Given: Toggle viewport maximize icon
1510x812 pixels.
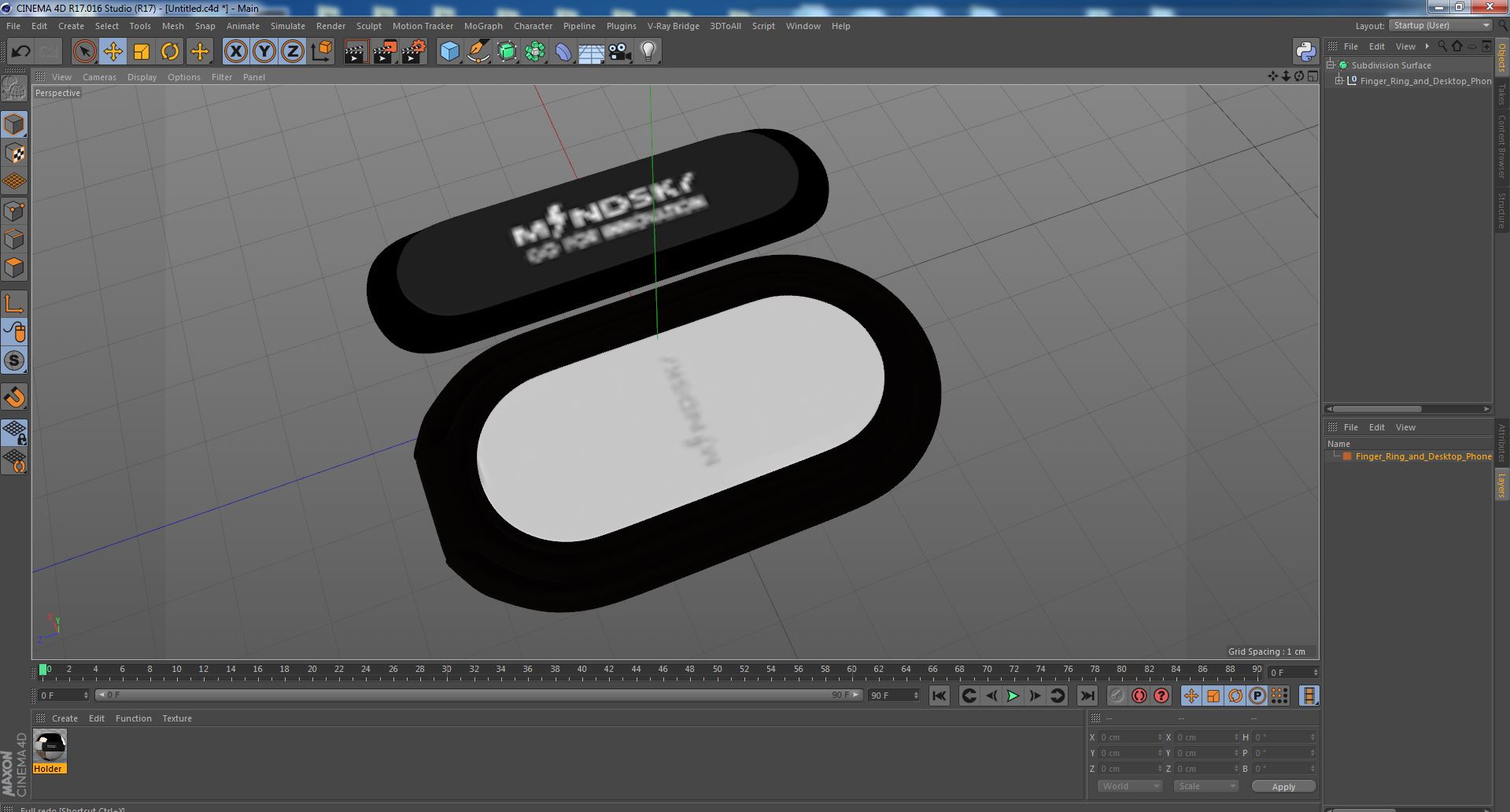Looking at the screenshot, I should pyautogui.click(x=1312, y=76).
